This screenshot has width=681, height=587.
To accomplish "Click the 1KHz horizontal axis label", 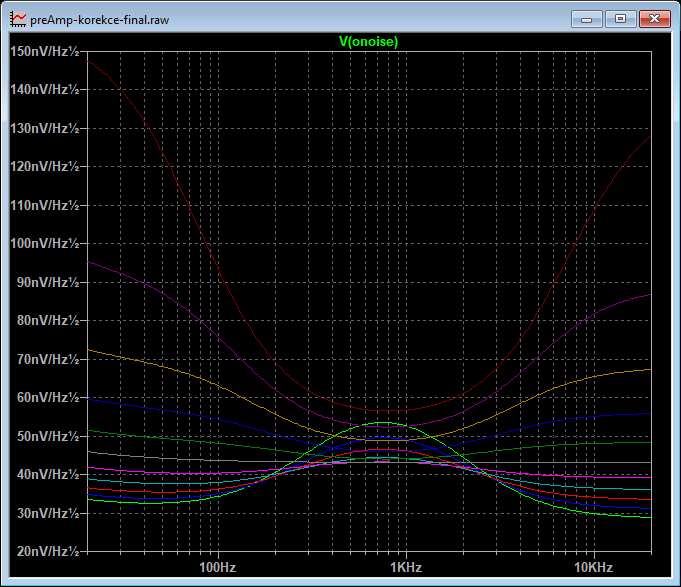I will click(406, 567).
